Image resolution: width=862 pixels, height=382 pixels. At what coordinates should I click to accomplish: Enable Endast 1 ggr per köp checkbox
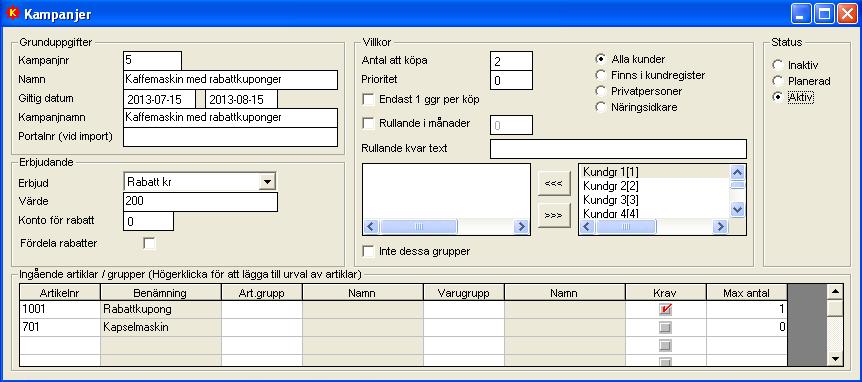click(x=368, y=99)
